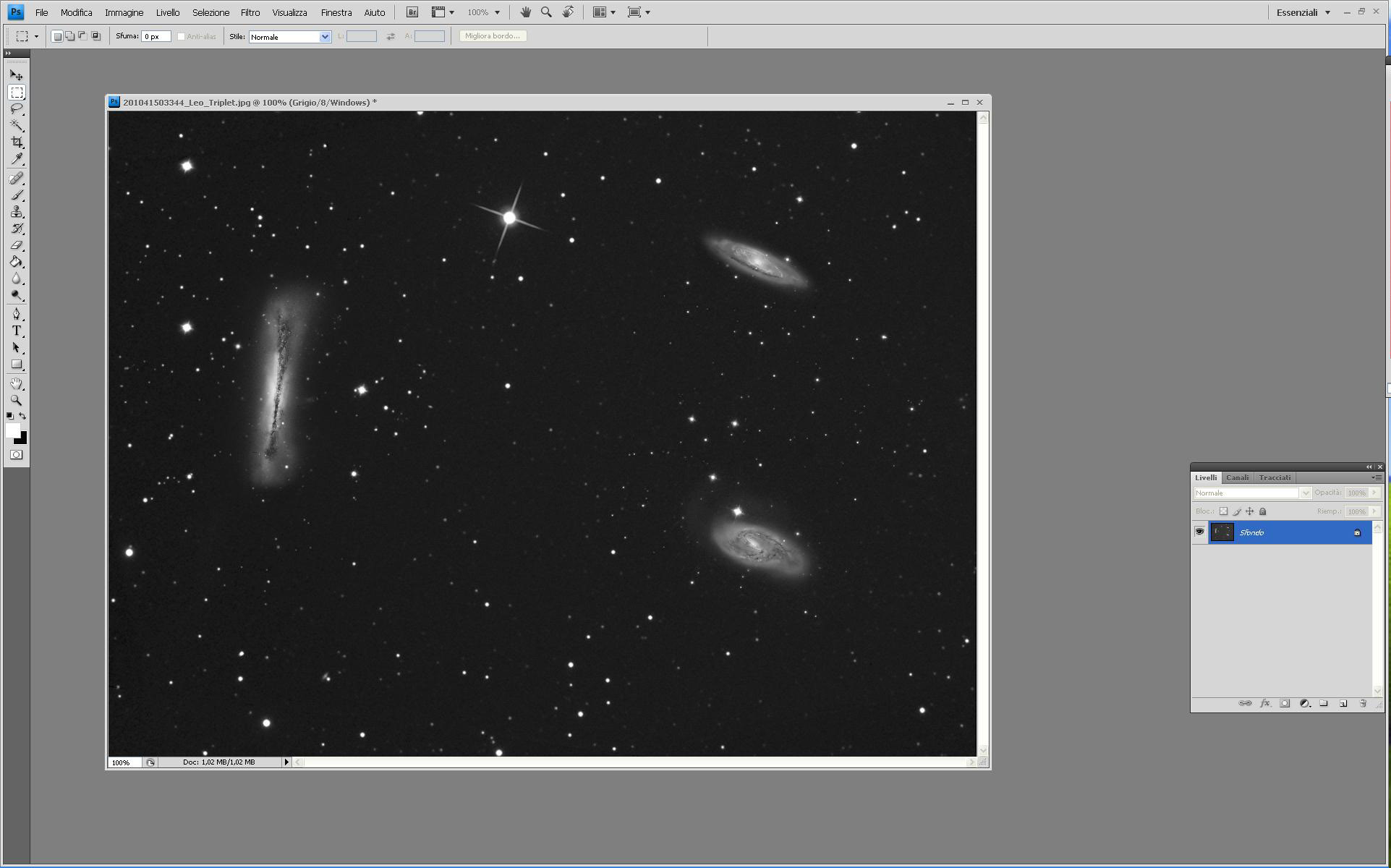Viewport: 1391px width, 868px height.
Task: Select the Eraser tool
Action: [x=17, y=245]
